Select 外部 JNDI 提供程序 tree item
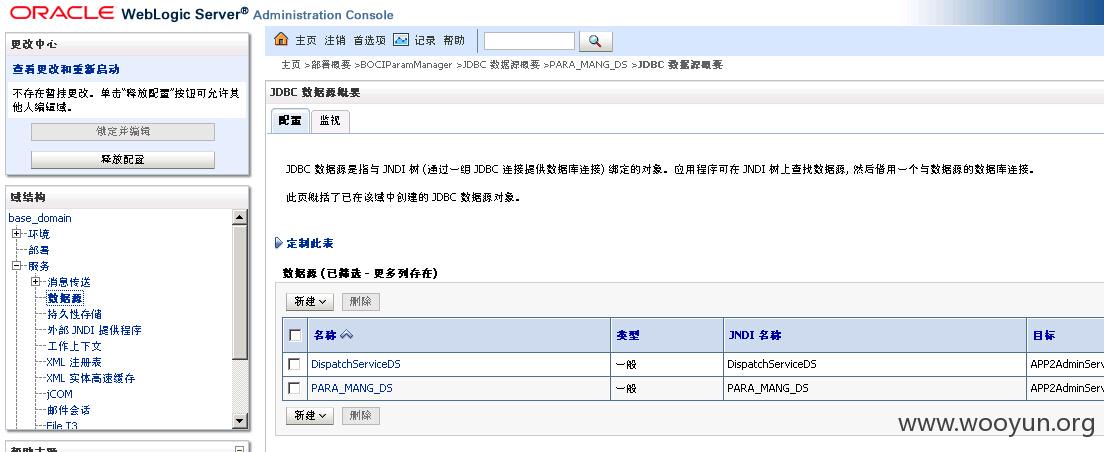Image resolution: width=1104 pixels, height=452 pixels. coord(94,330)
